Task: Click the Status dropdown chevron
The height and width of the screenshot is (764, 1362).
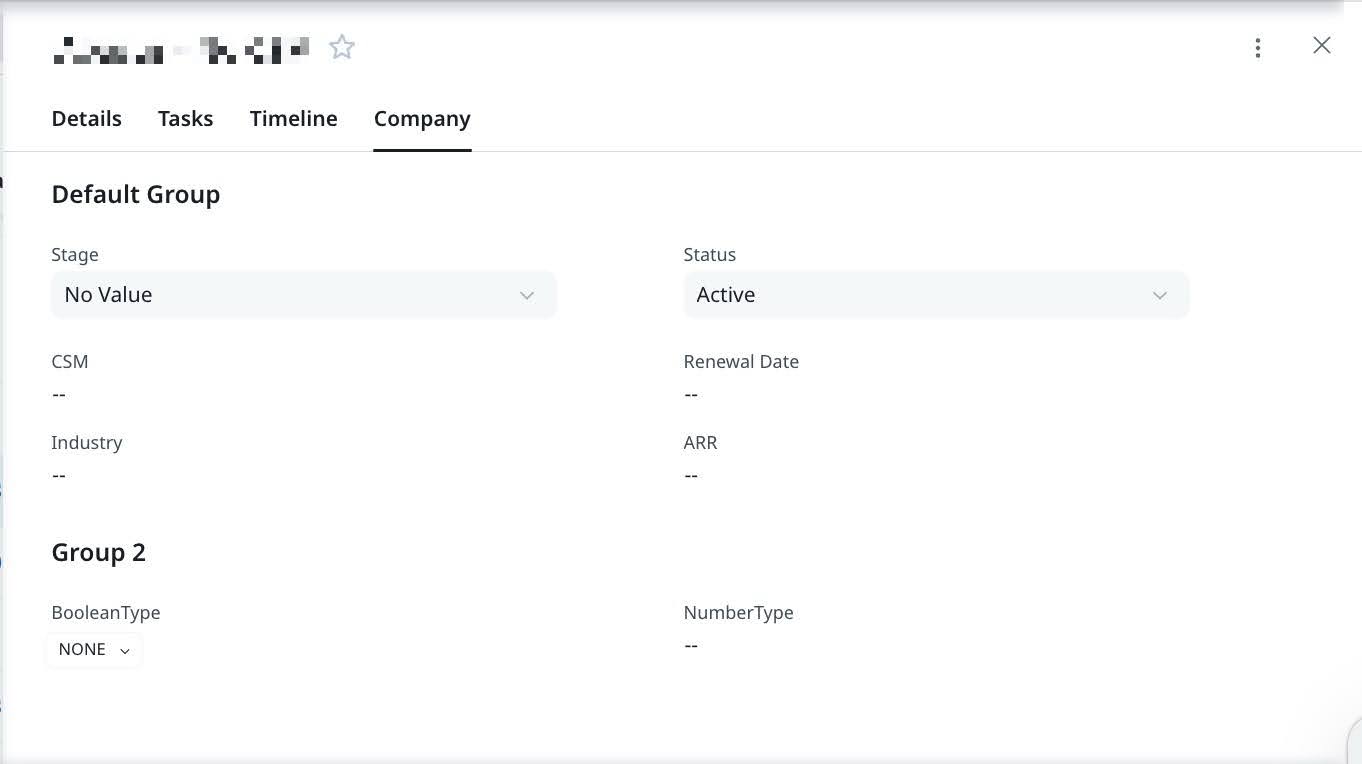Action: point(1159,295)
